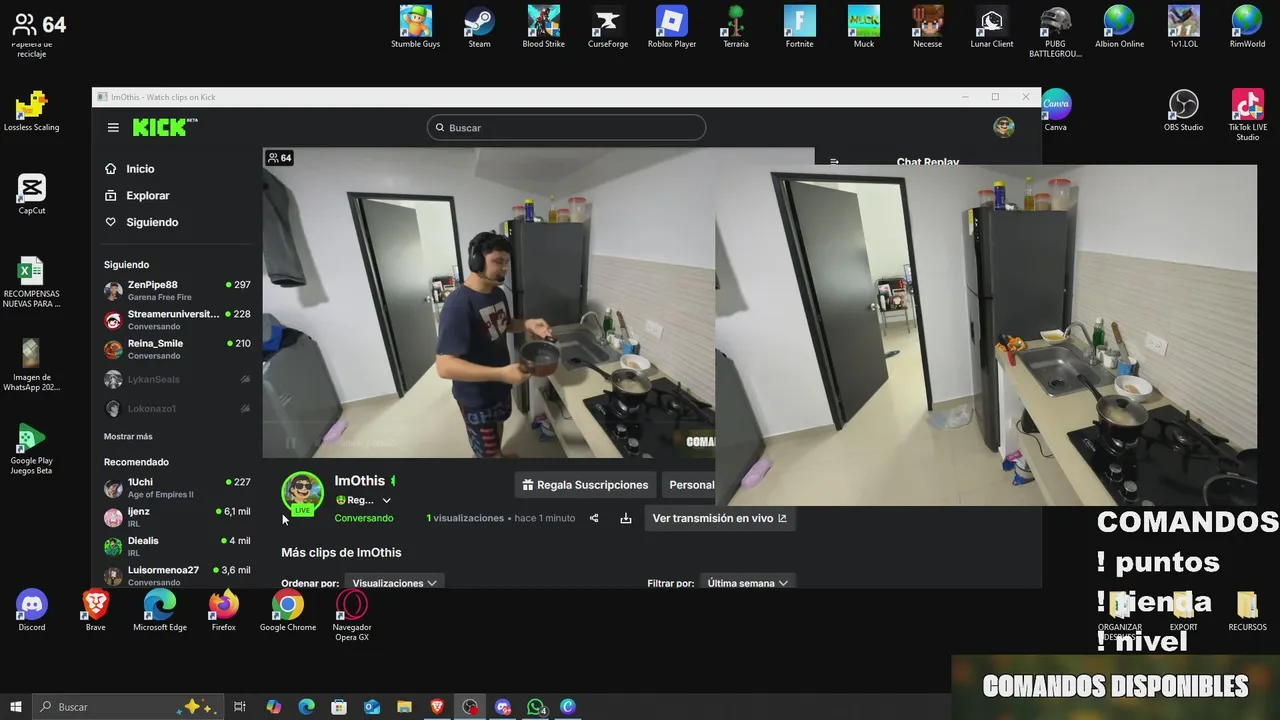Expand chevron next to ImOthis badge

(x=387, y=501)
